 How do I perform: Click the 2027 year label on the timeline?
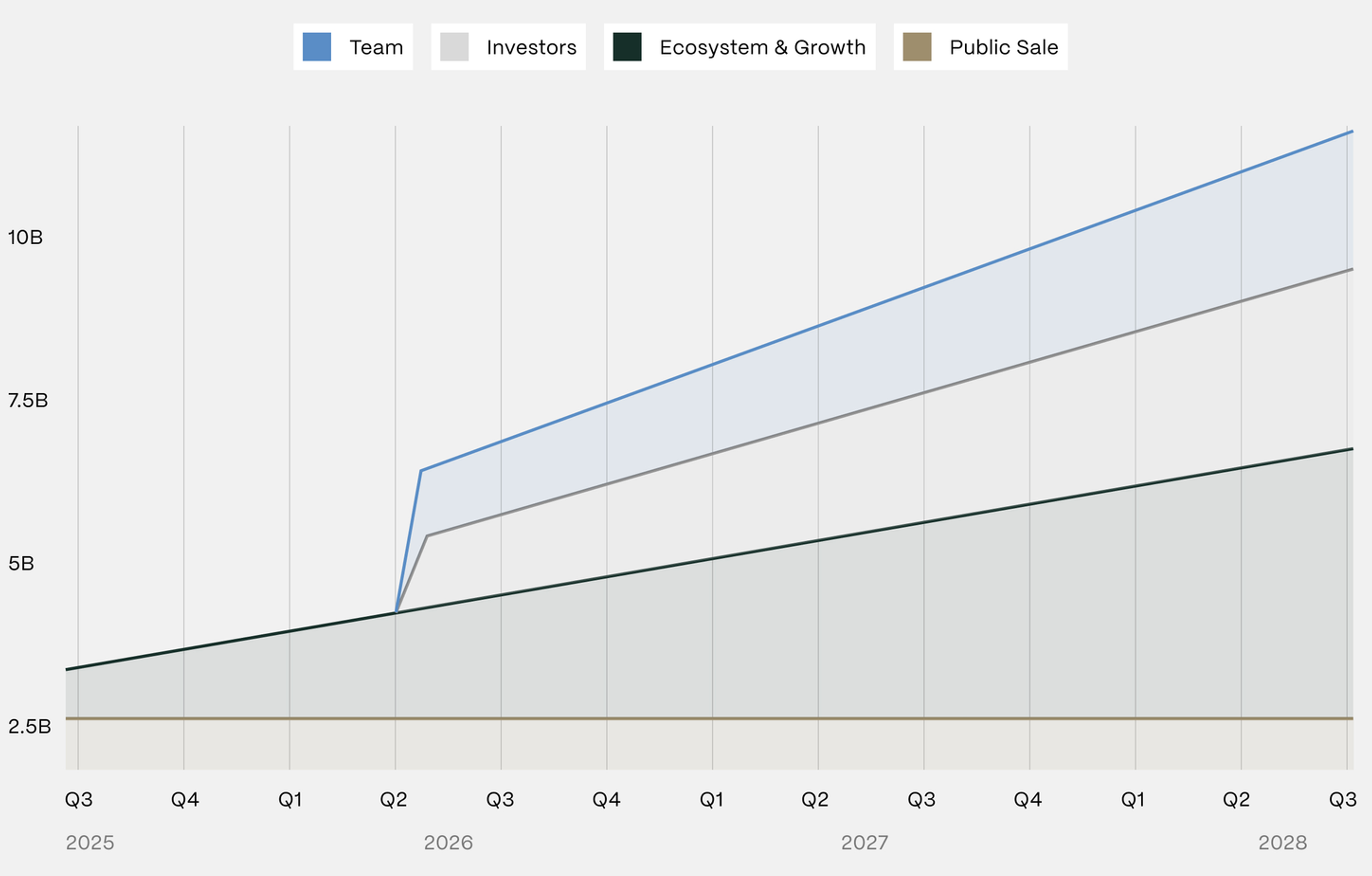coord(864,842)
